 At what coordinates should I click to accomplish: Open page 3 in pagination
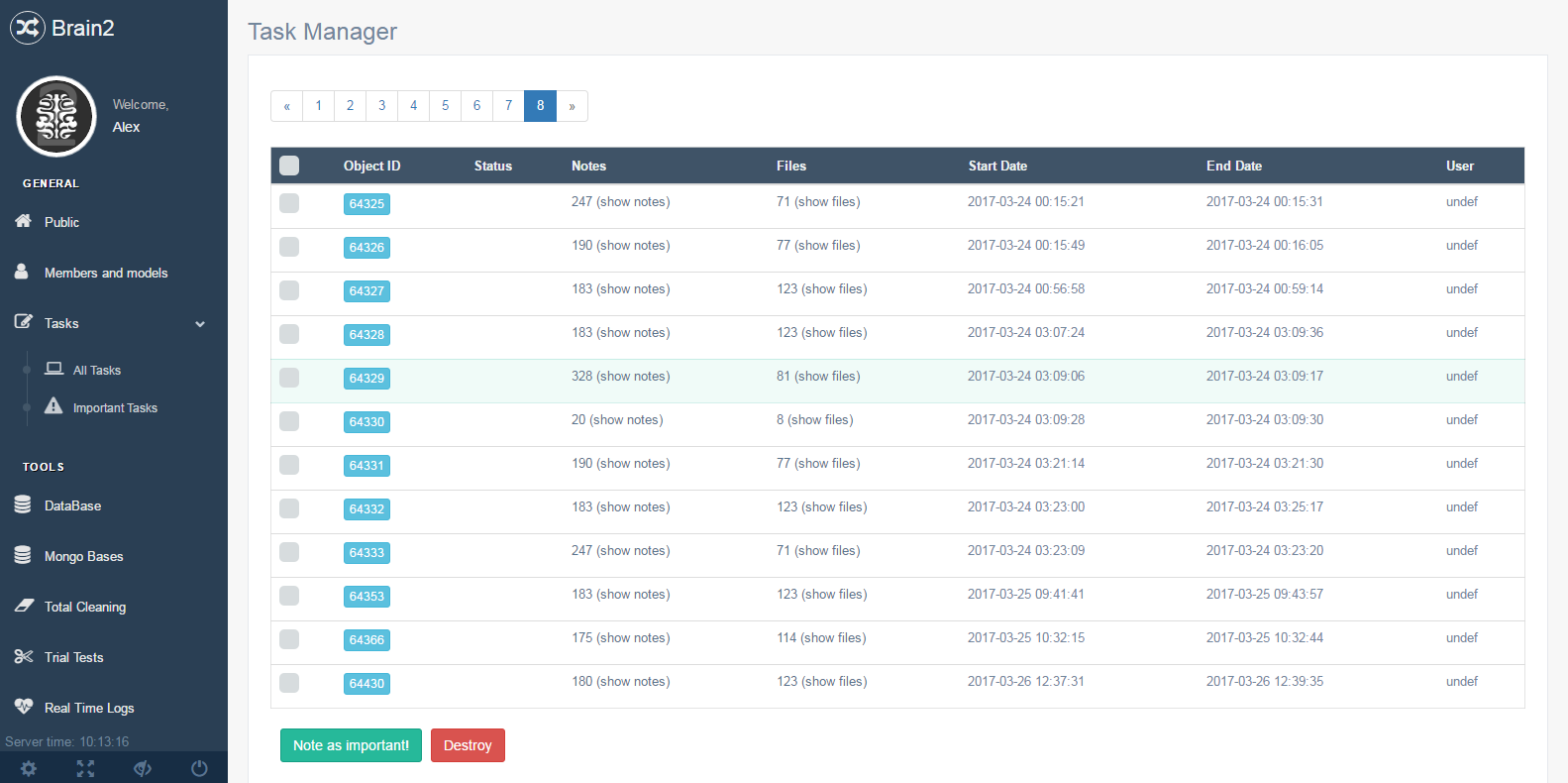pyautogui.click(x=381, y=106)
